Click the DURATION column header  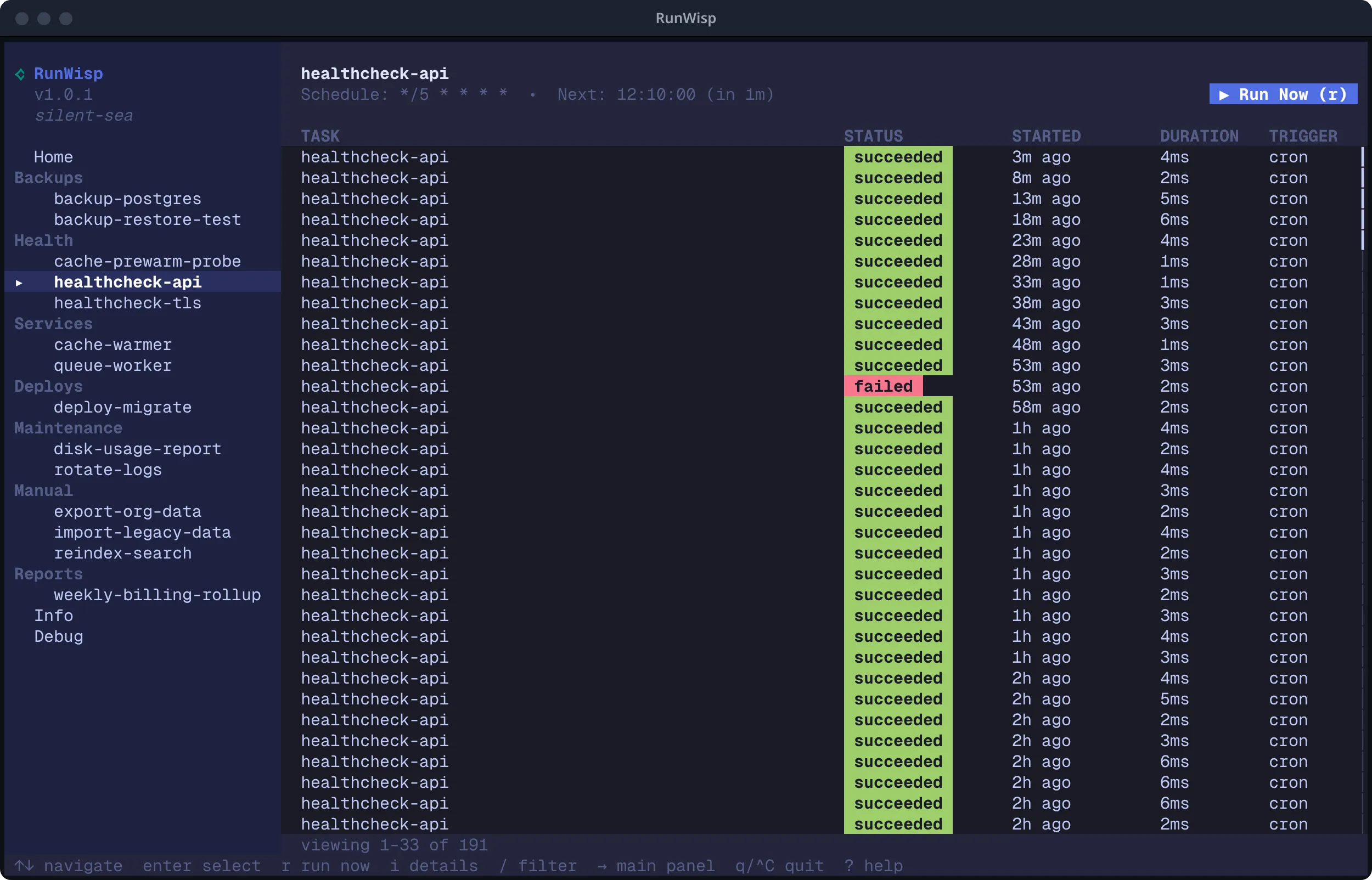pyautogui.click(x=1199, y=136)
